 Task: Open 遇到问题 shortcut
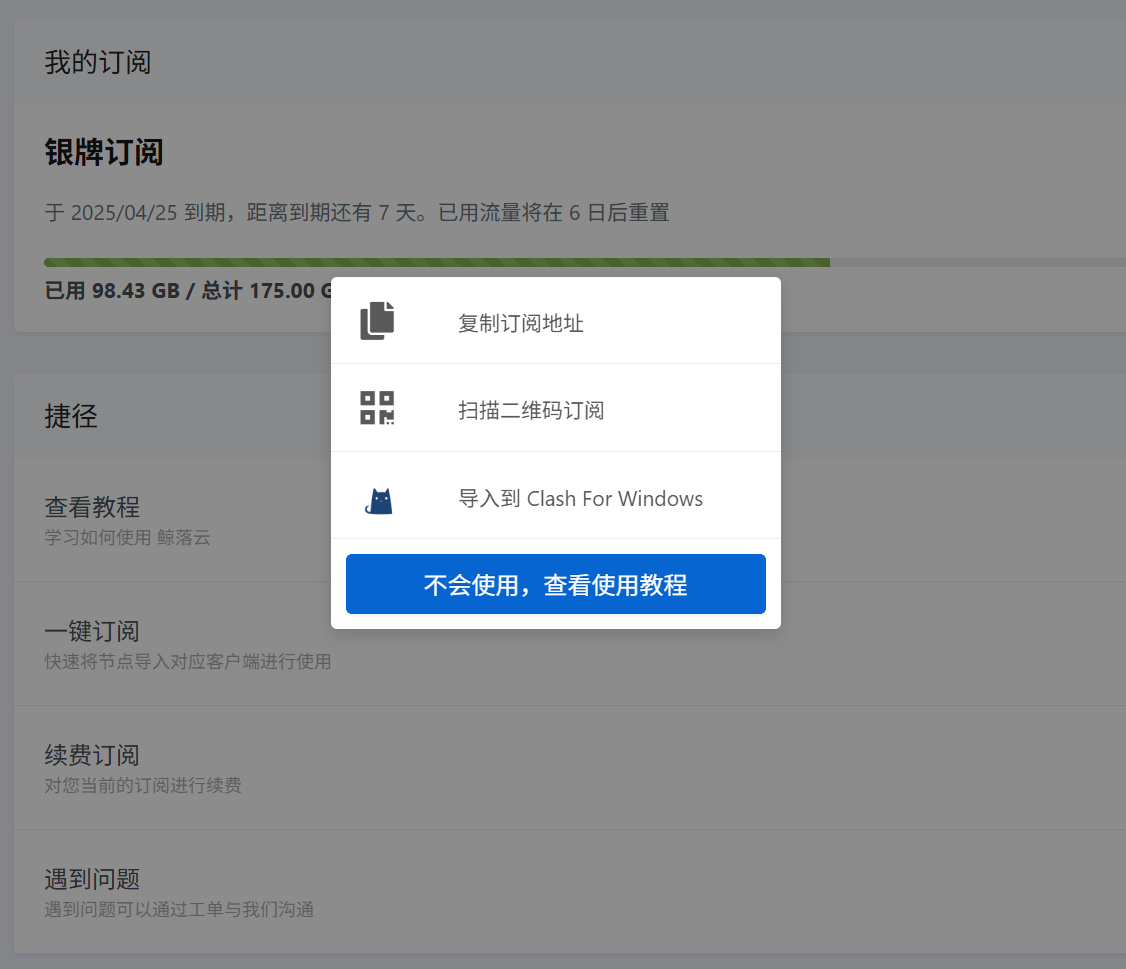pos(92,879)
